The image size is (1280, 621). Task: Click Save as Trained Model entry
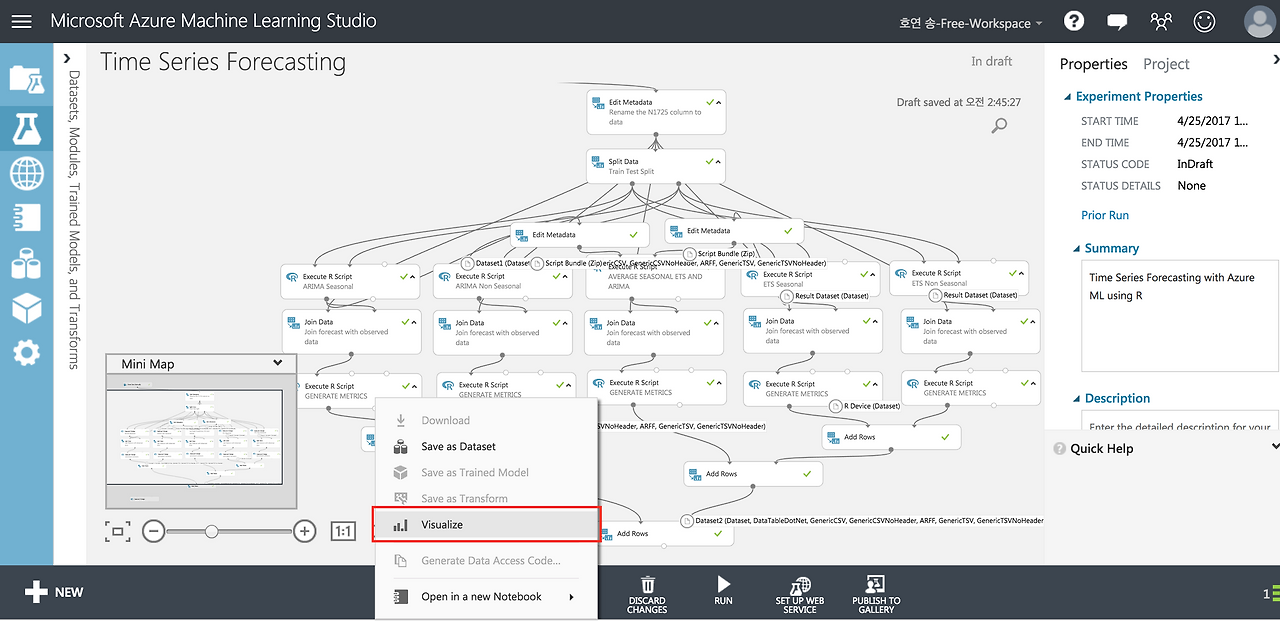486,473
